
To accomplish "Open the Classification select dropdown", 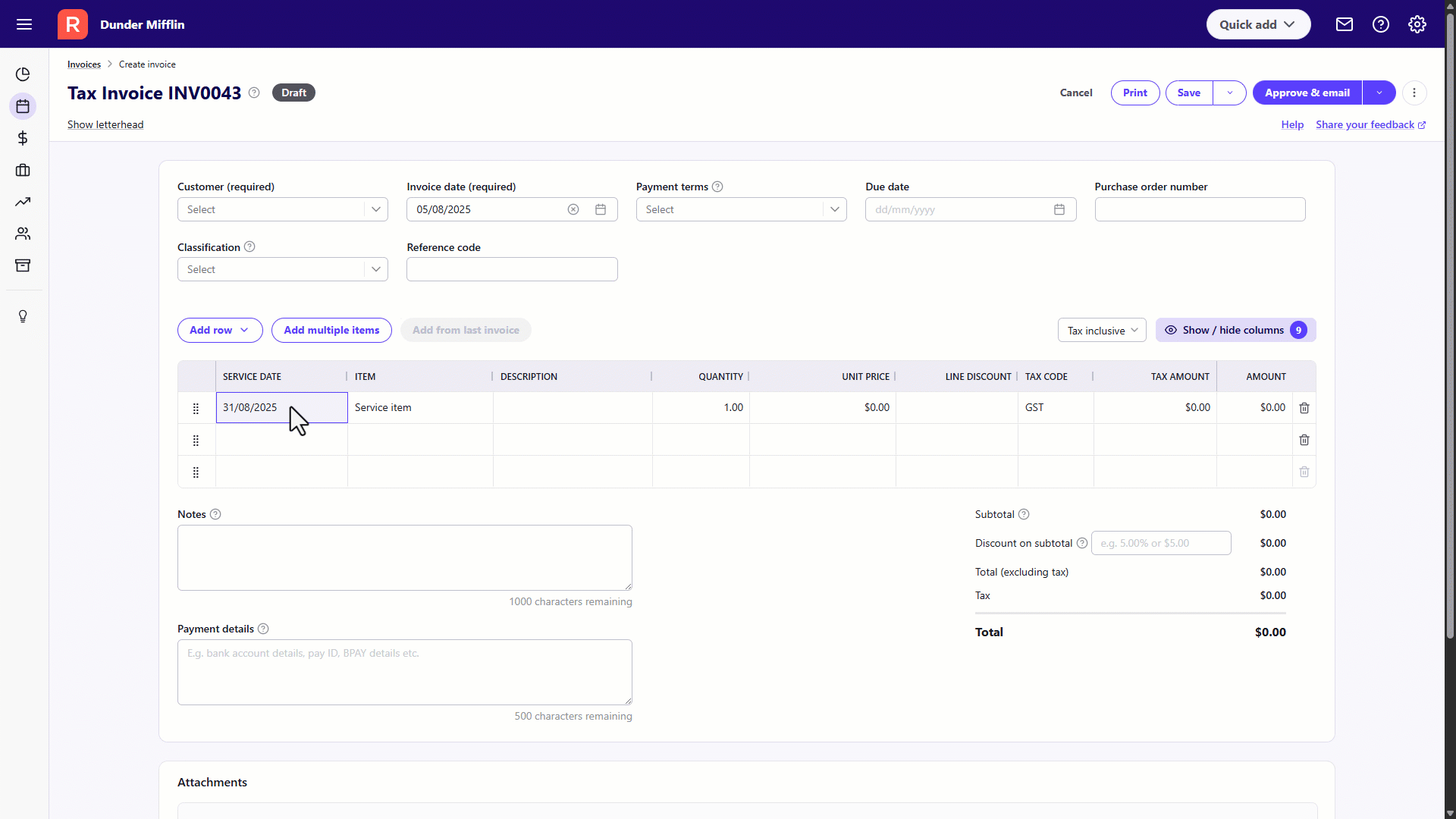I will pyautogui.click(x=283, y=269).
